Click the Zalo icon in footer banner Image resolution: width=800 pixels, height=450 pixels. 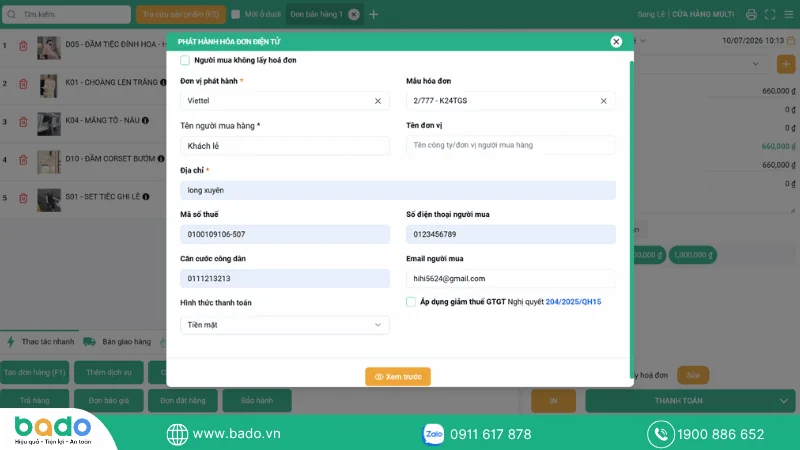pyautogui.click(x=433, y=434)
